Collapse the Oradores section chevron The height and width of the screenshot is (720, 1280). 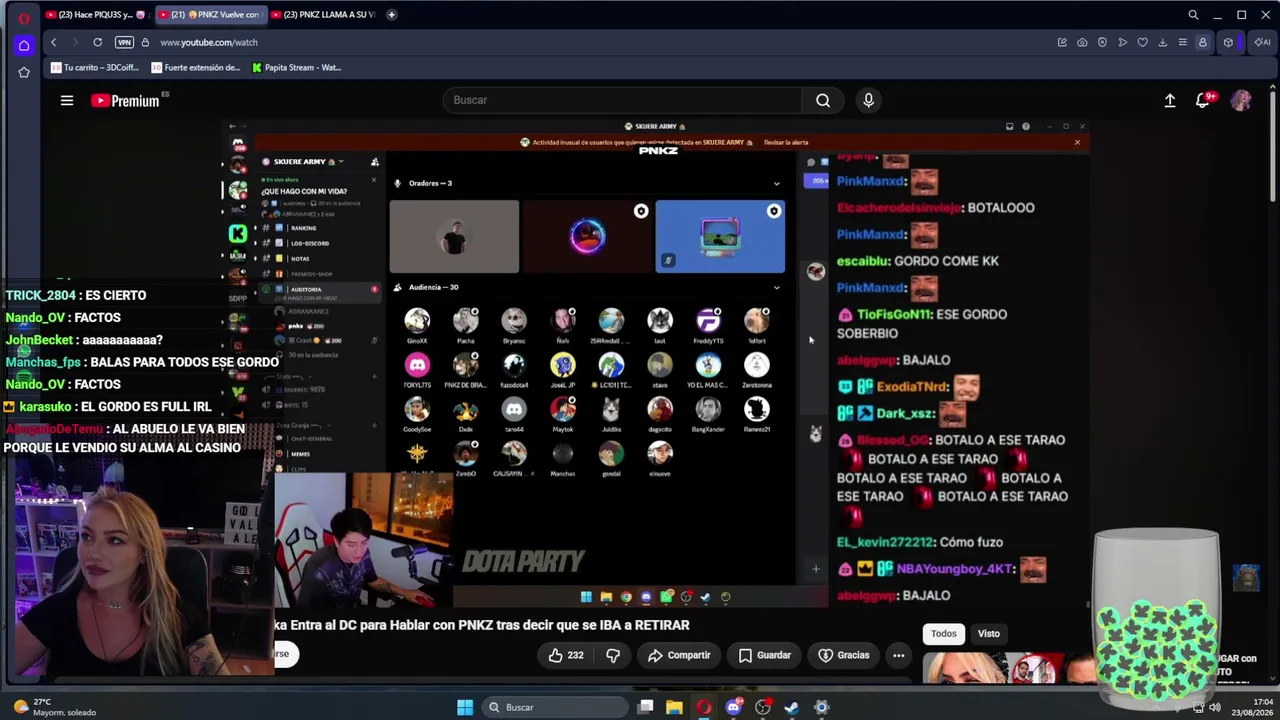click(x=776, y=183)
